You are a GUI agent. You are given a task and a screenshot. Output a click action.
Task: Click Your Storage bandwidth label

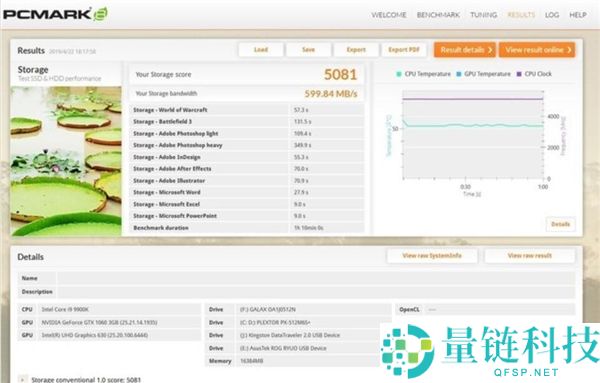click(166, 93)
